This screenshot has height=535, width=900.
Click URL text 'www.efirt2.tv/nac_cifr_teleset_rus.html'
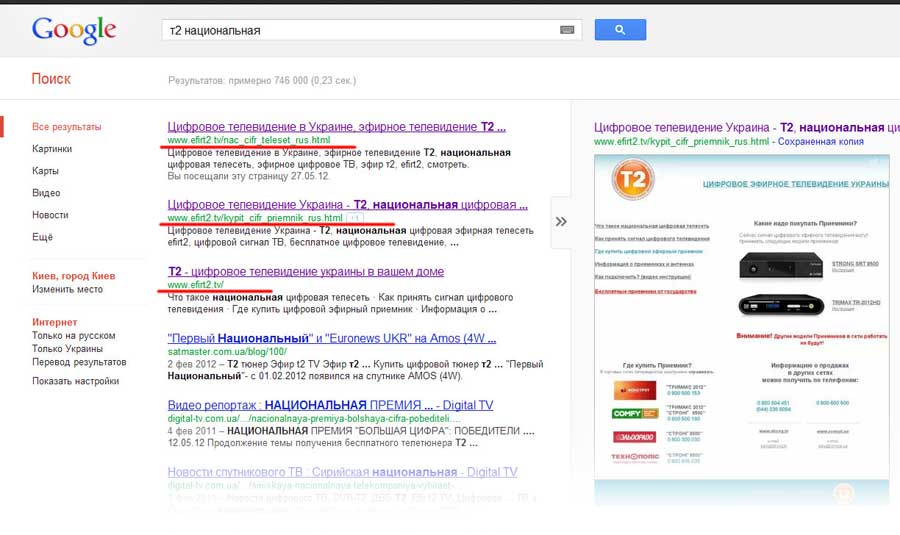(x=249, y=139)
